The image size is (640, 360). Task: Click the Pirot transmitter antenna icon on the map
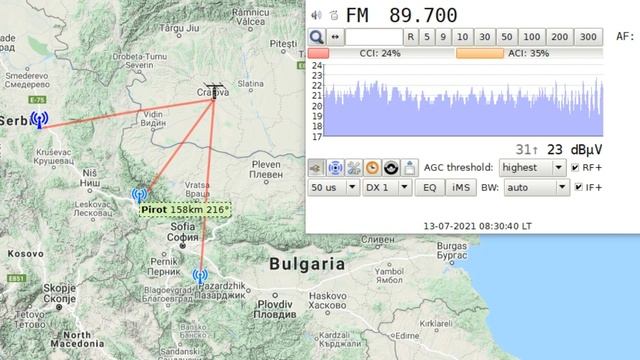tap(139, 195)
